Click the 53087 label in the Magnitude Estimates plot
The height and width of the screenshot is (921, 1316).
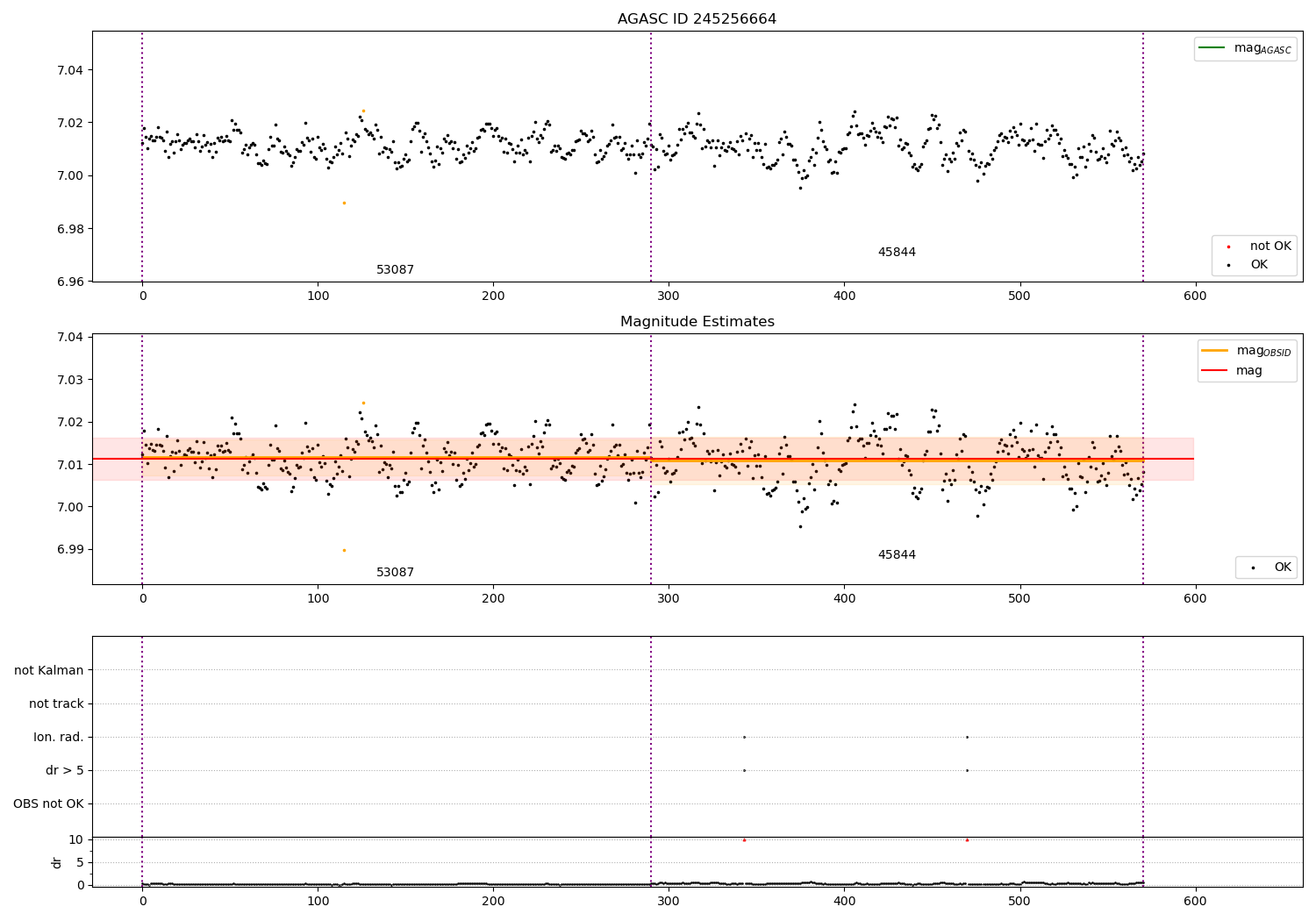point(395,573)
